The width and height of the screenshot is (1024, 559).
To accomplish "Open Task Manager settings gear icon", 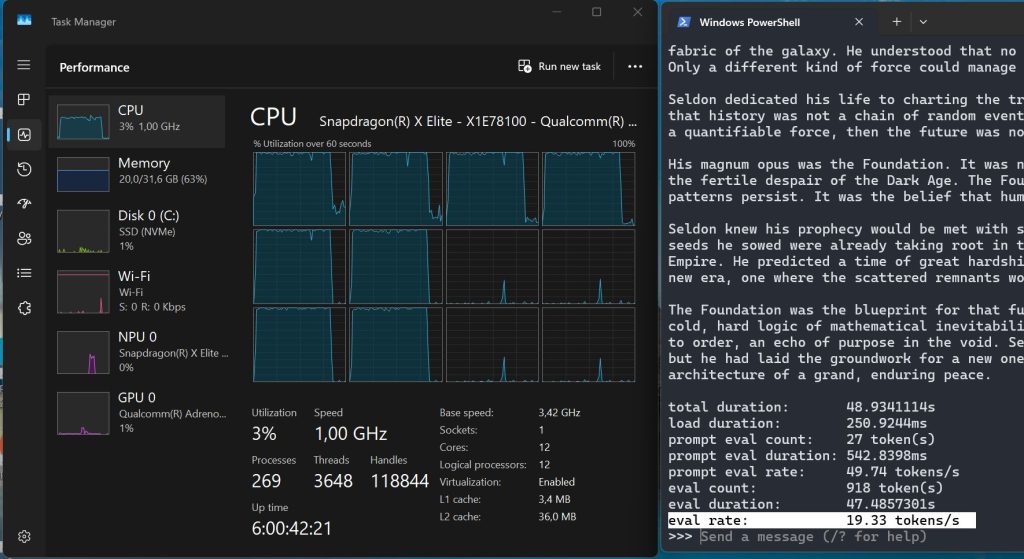I will (24, 537).
